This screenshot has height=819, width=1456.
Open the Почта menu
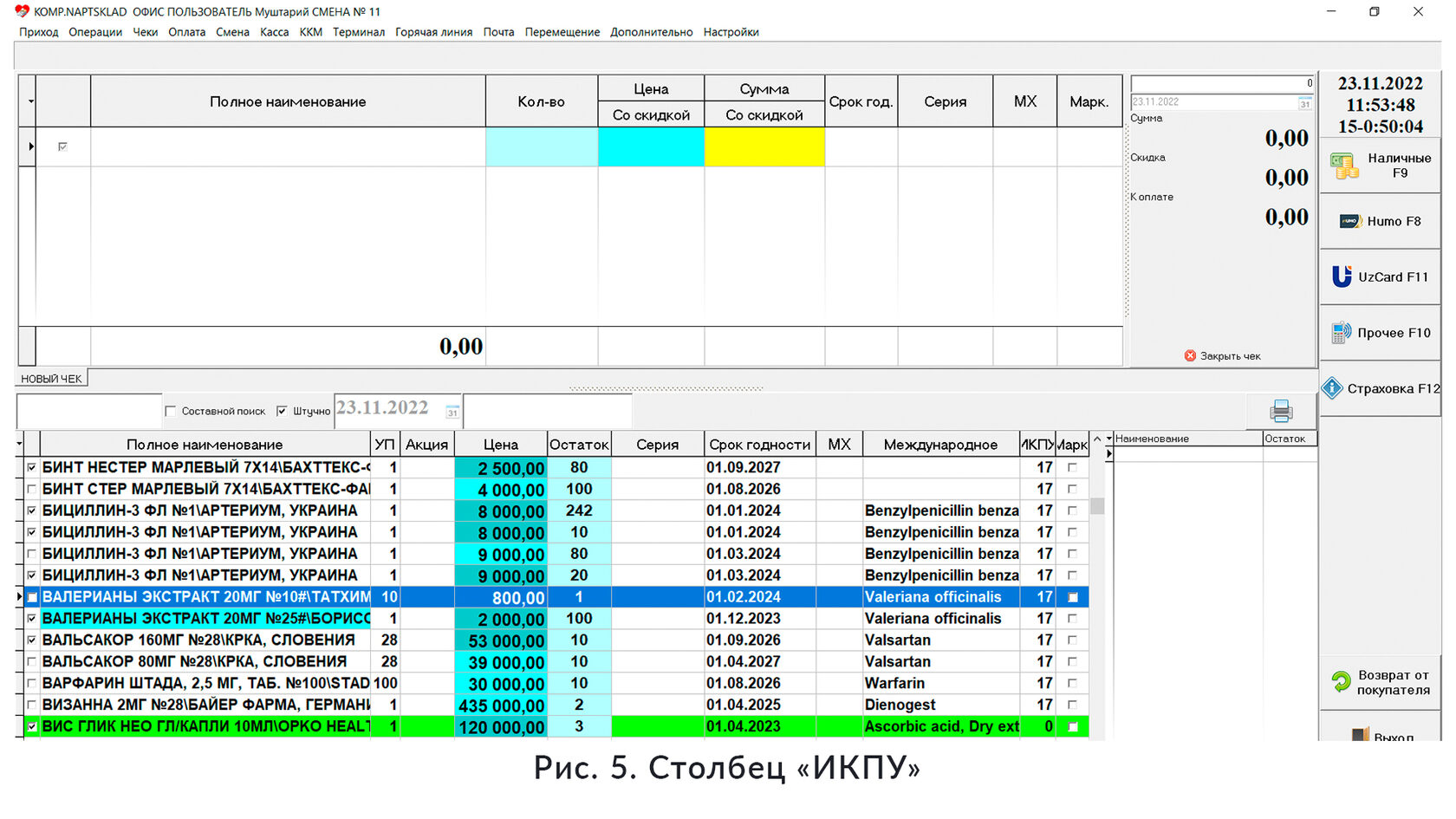click(498, 32)
